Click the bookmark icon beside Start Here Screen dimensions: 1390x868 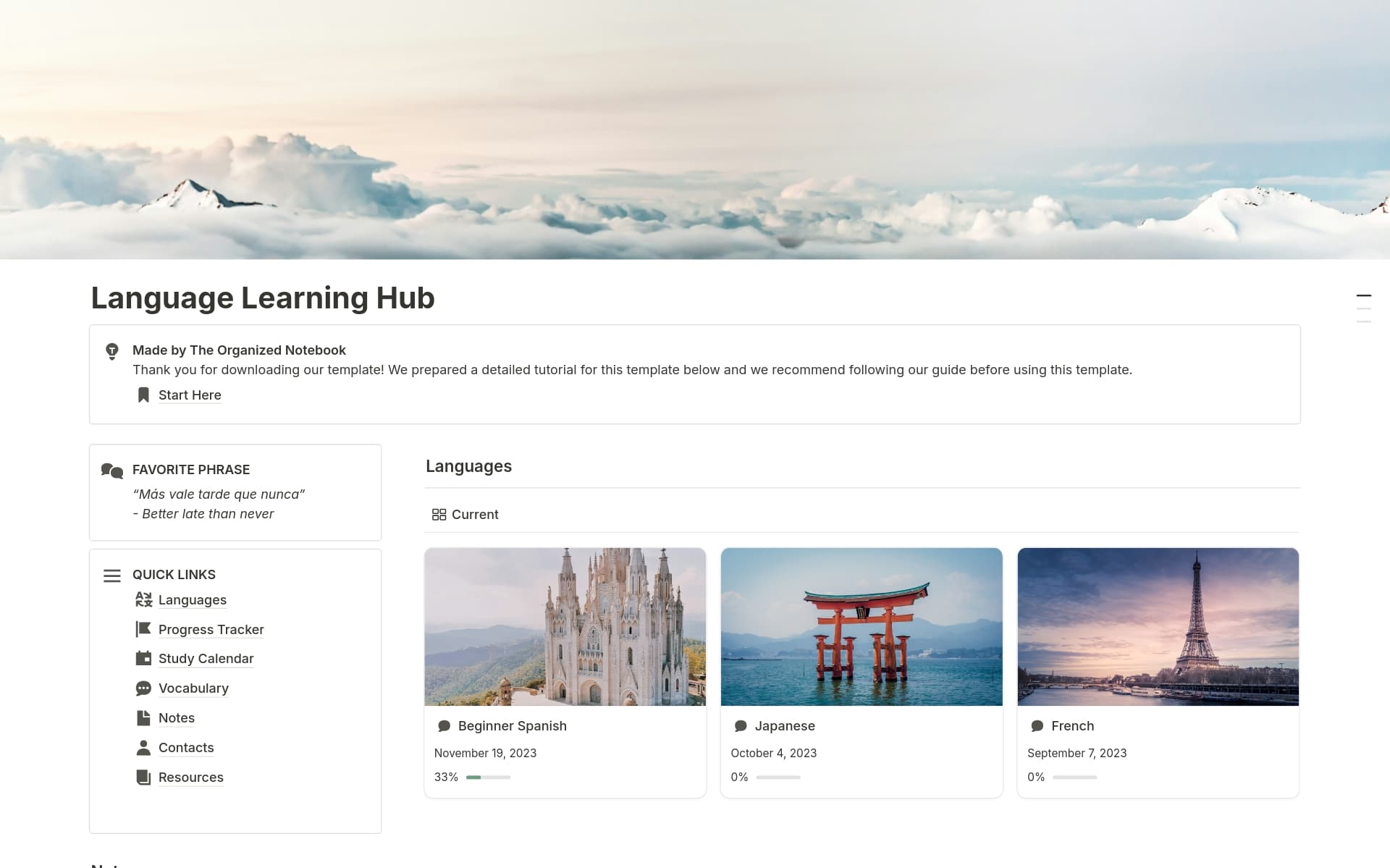click(143, 395)
